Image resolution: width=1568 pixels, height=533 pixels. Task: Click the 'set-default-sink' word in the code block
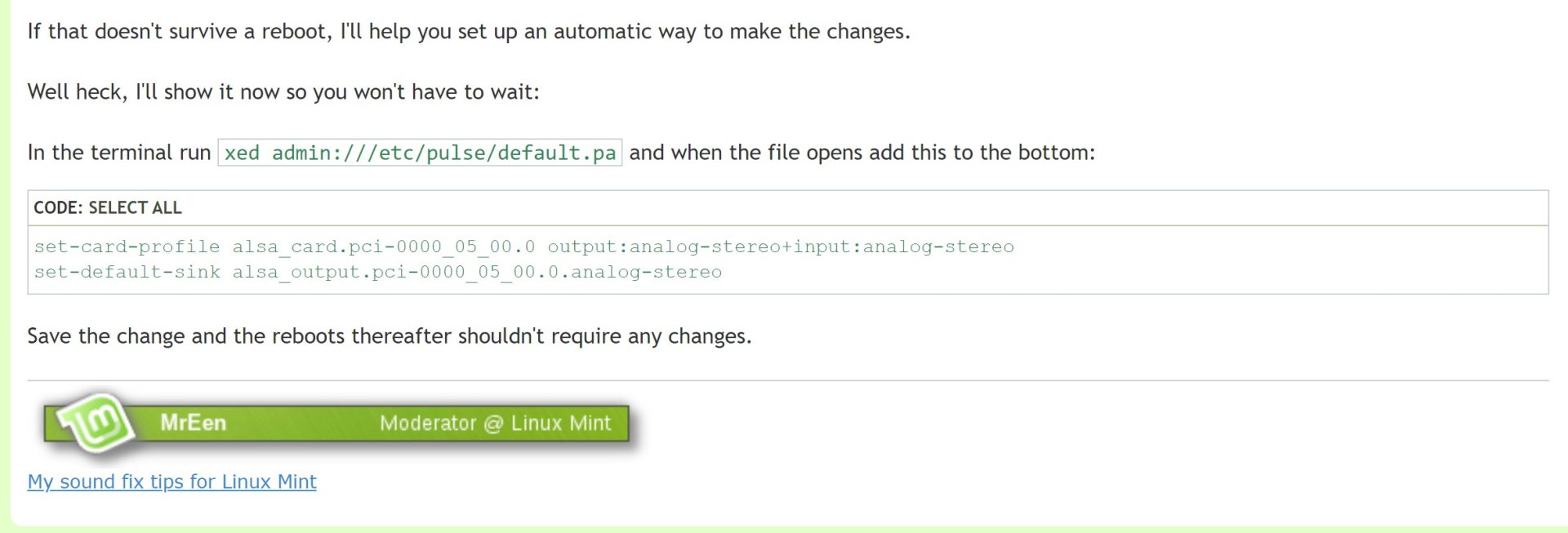pos(127,272)
